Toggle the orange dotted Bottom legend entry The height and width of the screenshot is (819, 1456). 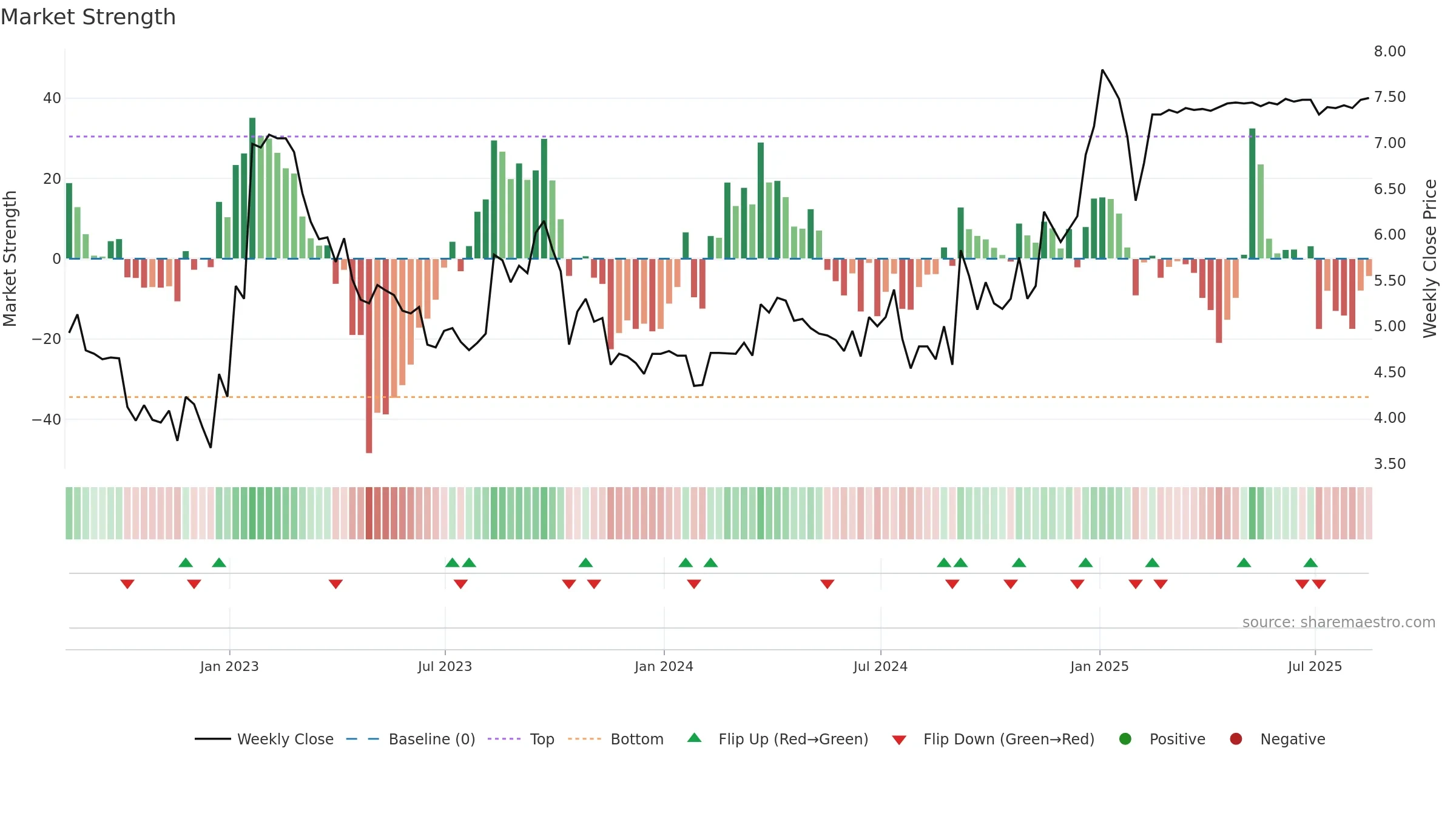tap(616, 739)
